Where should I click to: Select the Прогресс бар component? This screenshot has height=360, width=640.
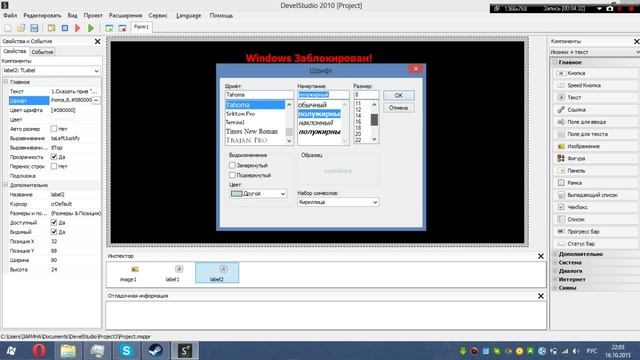coord(595,231)
